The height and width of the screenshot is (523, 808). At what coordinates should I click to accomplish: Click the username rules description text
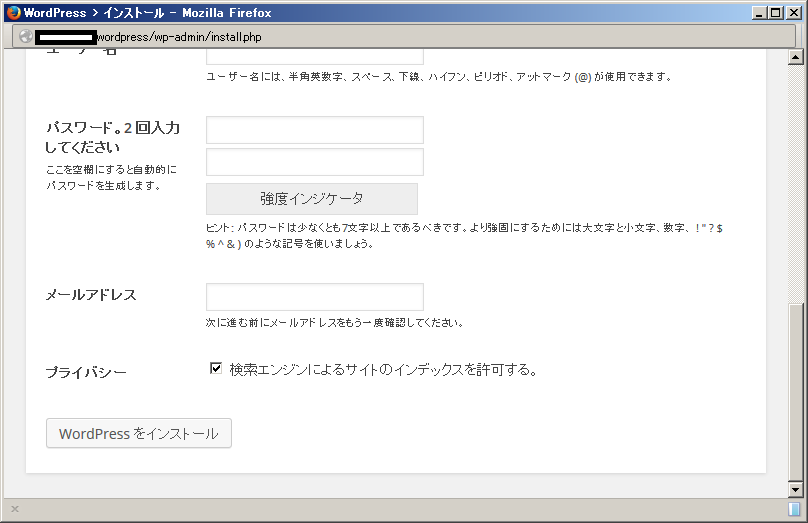[439, 77]
